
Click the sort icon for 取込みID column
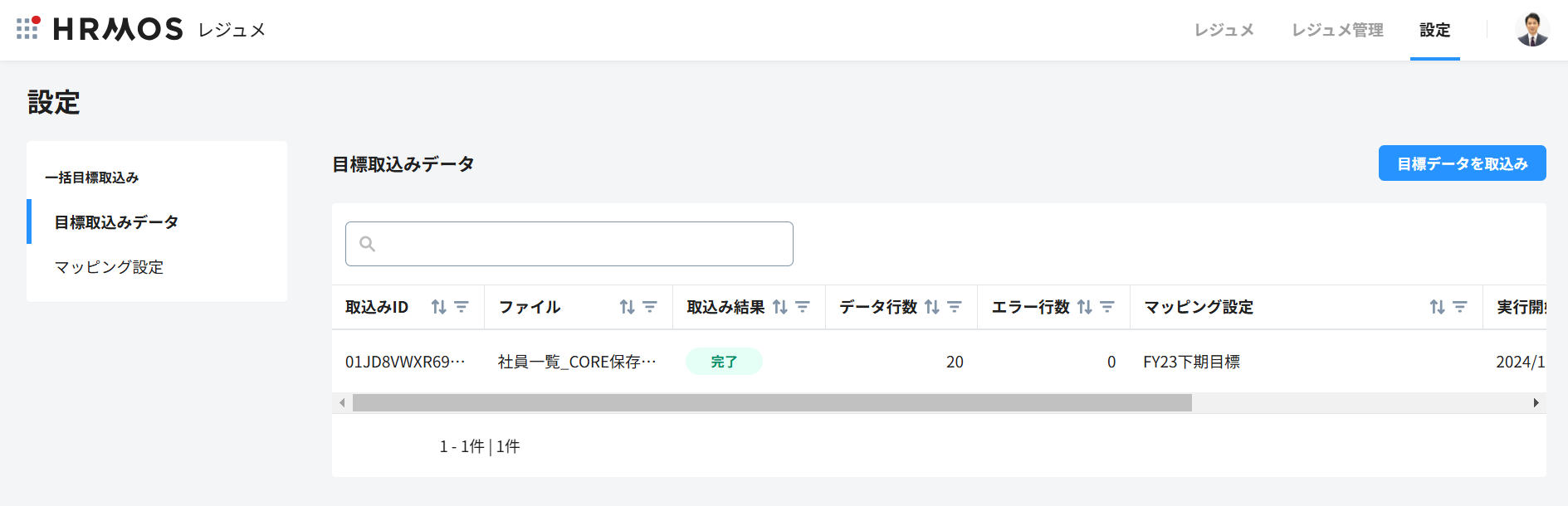(x=439, y=307)
